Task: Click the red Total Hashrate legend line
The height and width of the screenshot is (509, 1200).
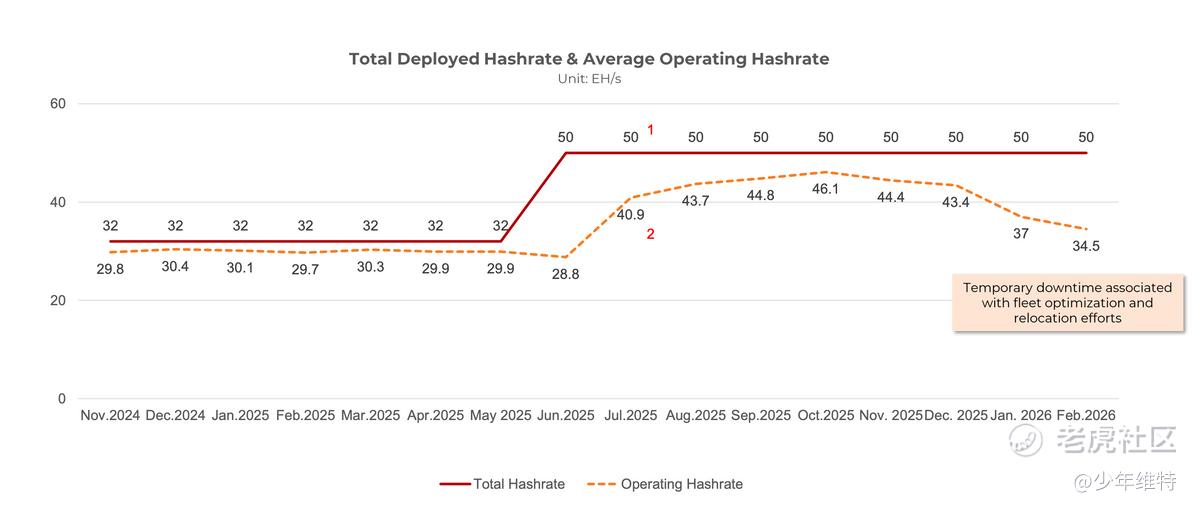Action: coord(455,484)
